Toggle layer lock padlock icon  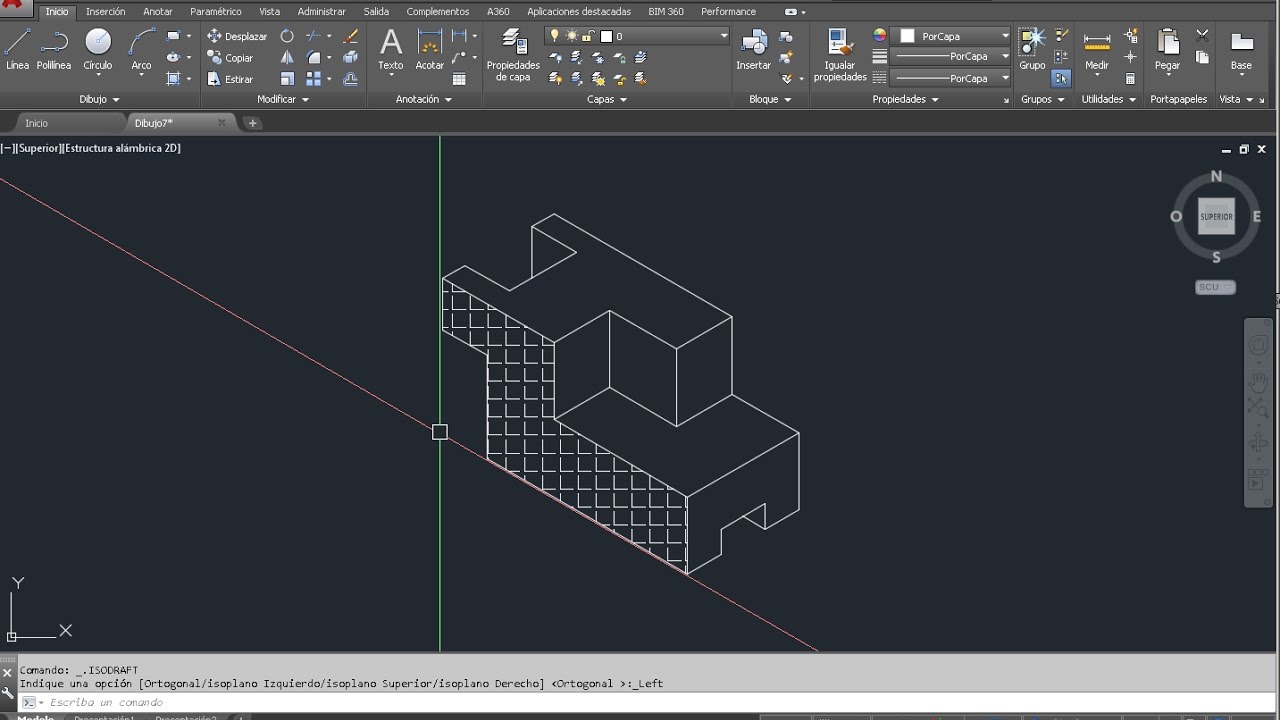pos(589,36)
